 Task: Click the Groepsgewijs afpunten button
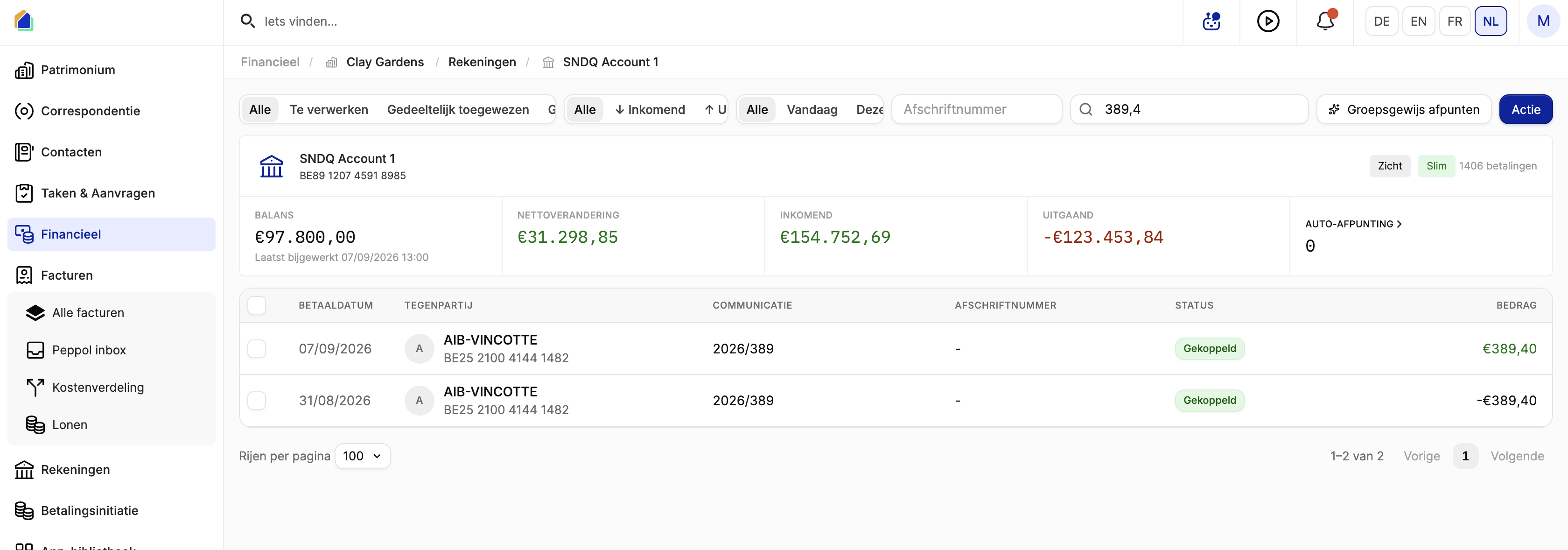pos(1404,110)
